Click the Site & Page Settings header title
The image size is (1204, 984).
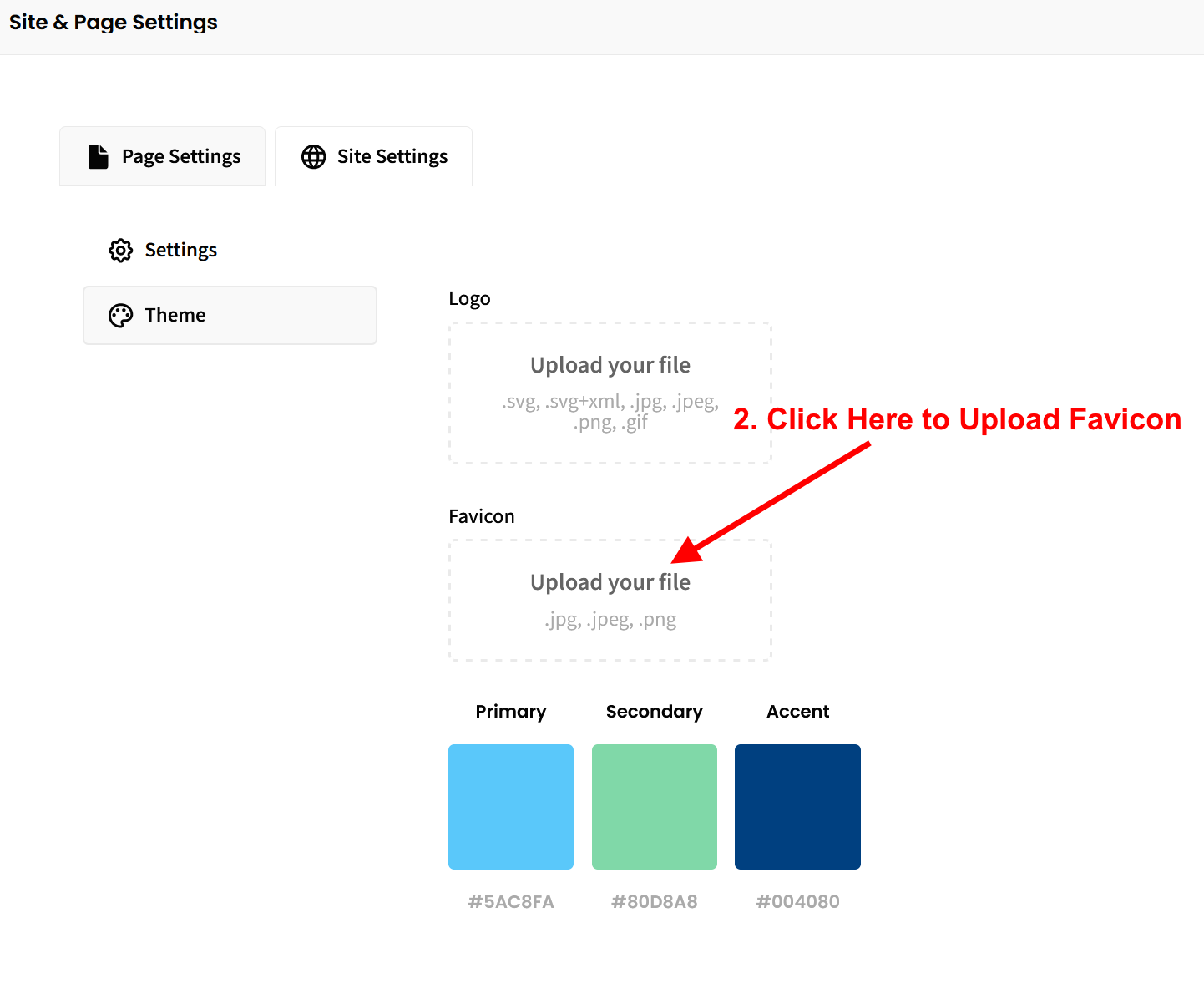pos(114,23)
